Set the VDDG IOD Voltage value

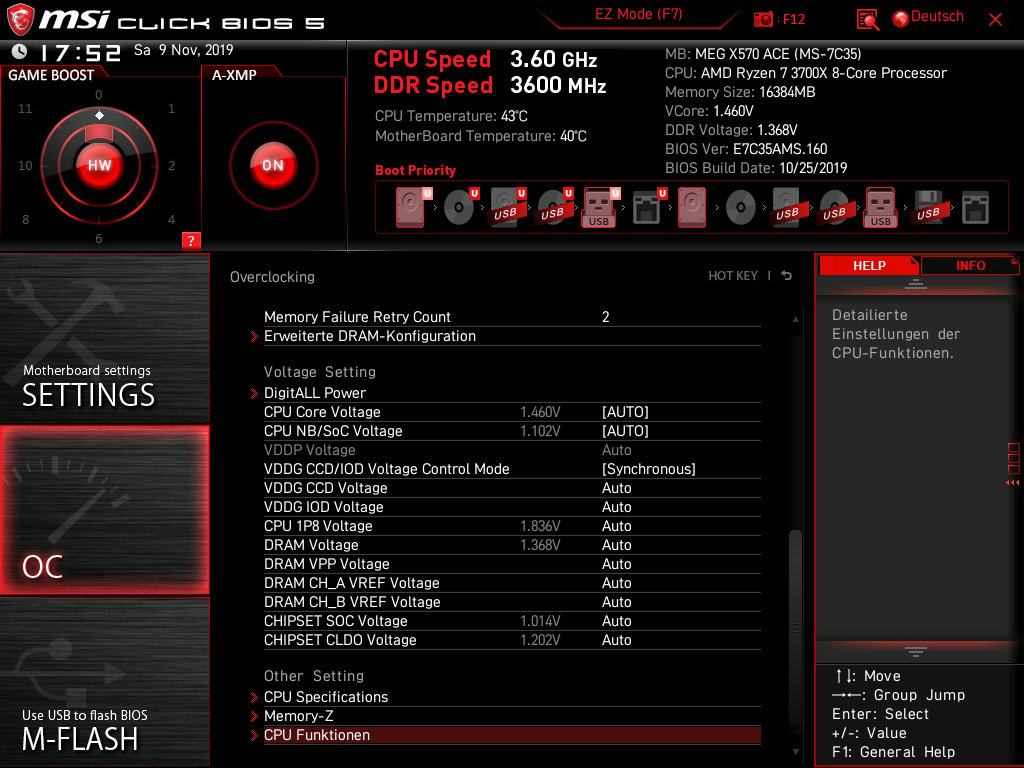point(616,507)
